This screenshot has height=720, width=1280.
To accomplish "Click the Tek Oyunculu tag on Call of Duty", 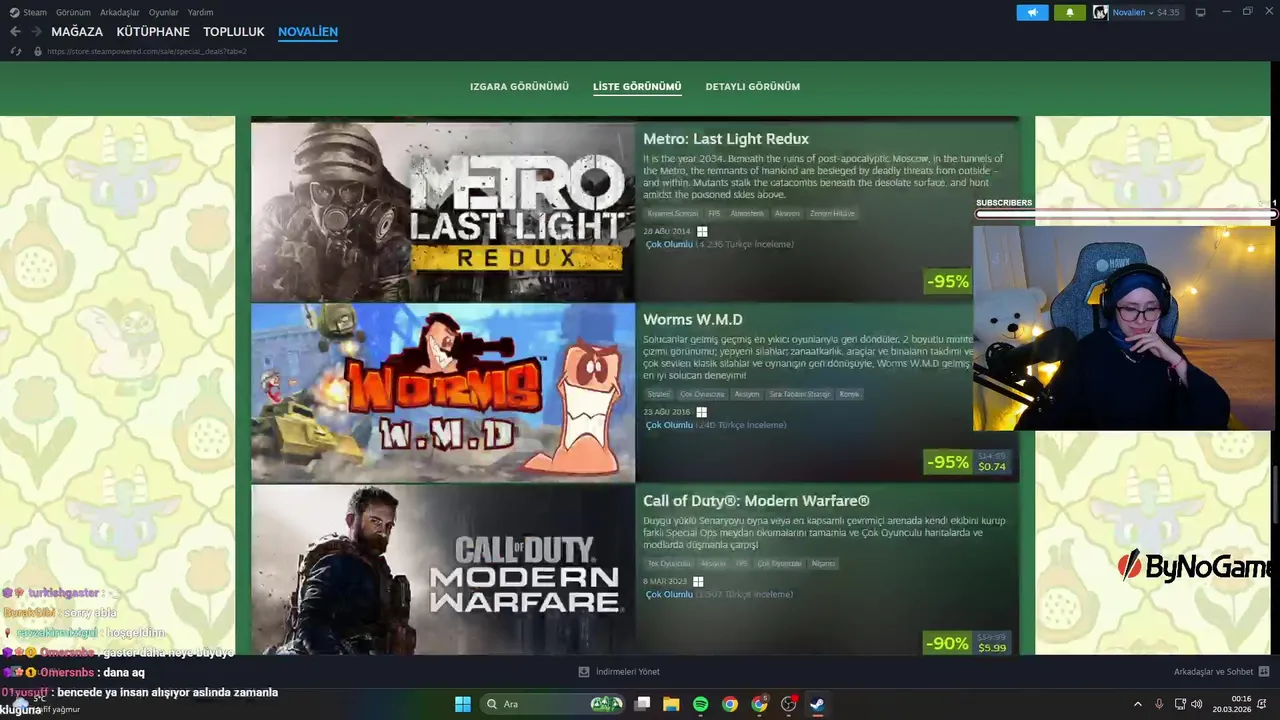I will point(669,564).
